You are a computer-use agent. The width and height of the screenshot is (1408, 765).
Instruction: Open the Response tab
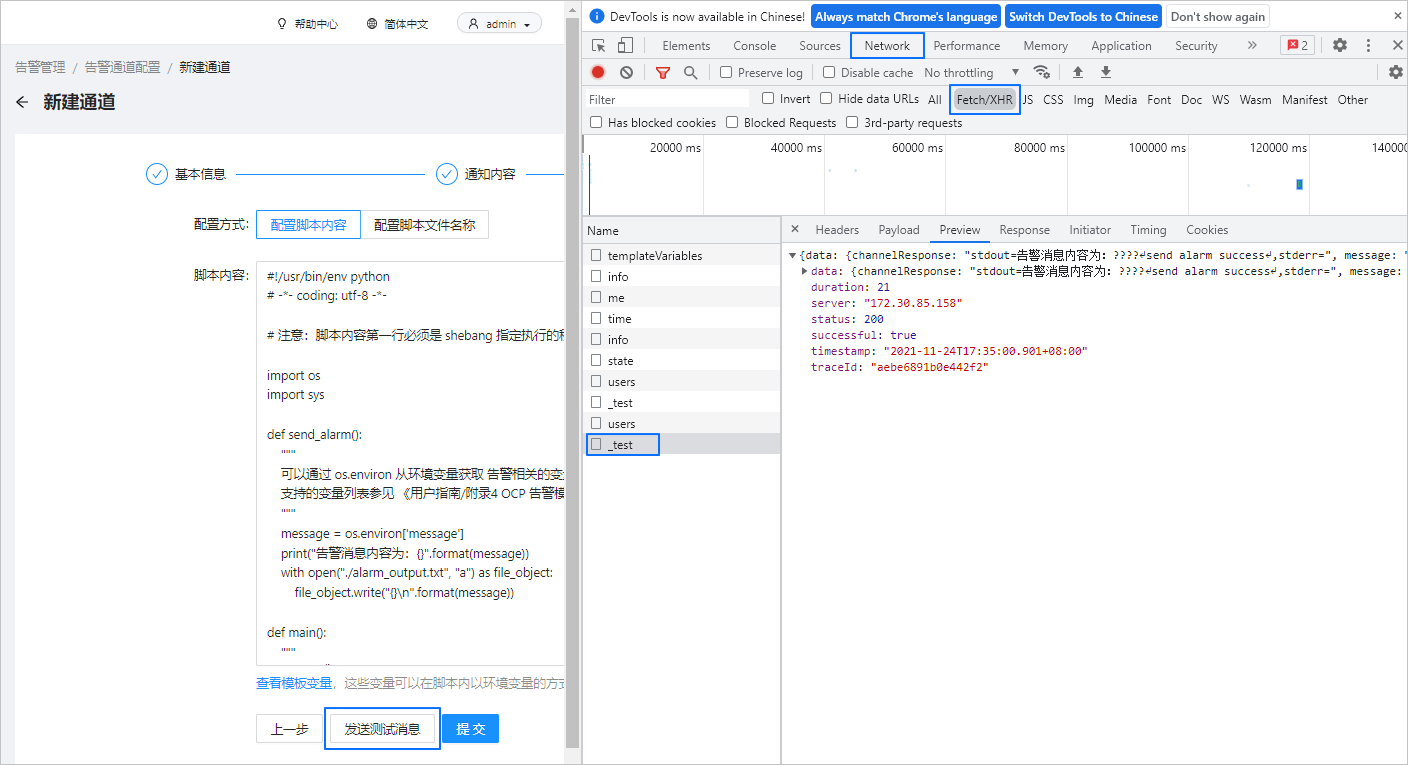tap(1024, 230)
